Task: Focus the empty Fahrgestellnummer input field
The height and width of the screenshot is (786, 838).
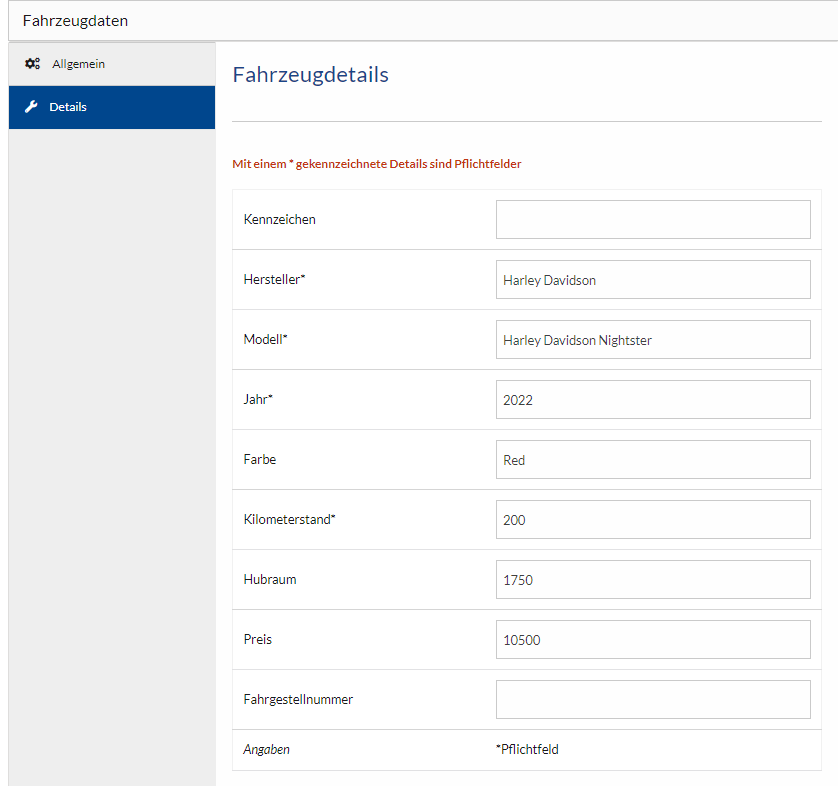Action: click(652, 700)
